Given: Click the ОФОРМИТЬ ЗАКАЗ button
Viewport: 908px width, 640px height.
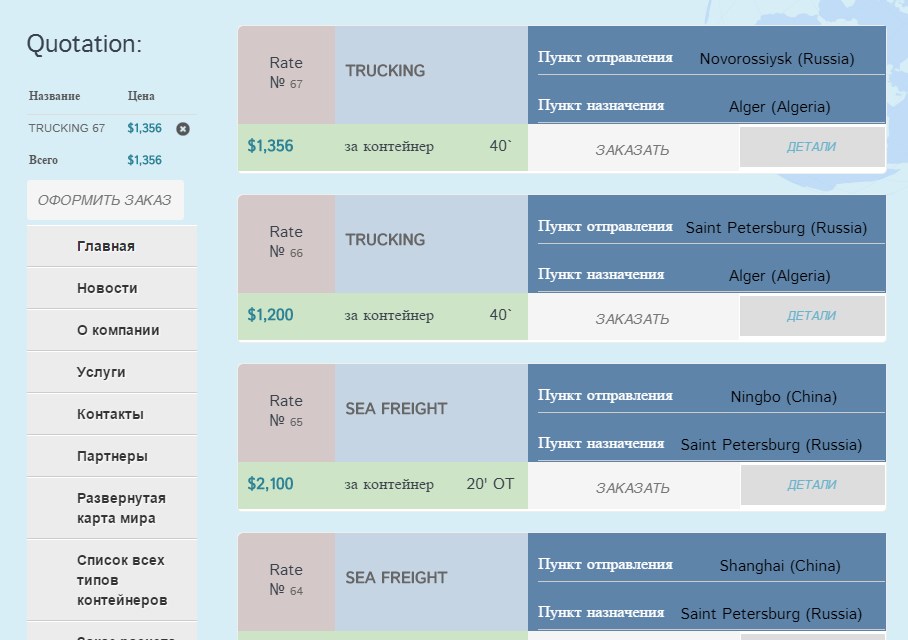Looking at the screenshot, I should [105, 200].
